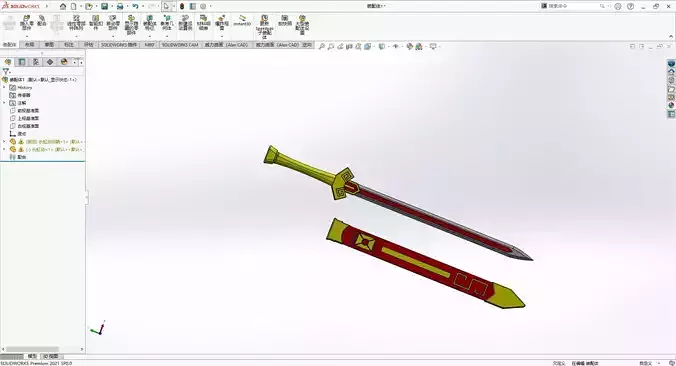Toggle Instant3D mode
The image size is (676, 366).
pos(242,21)
